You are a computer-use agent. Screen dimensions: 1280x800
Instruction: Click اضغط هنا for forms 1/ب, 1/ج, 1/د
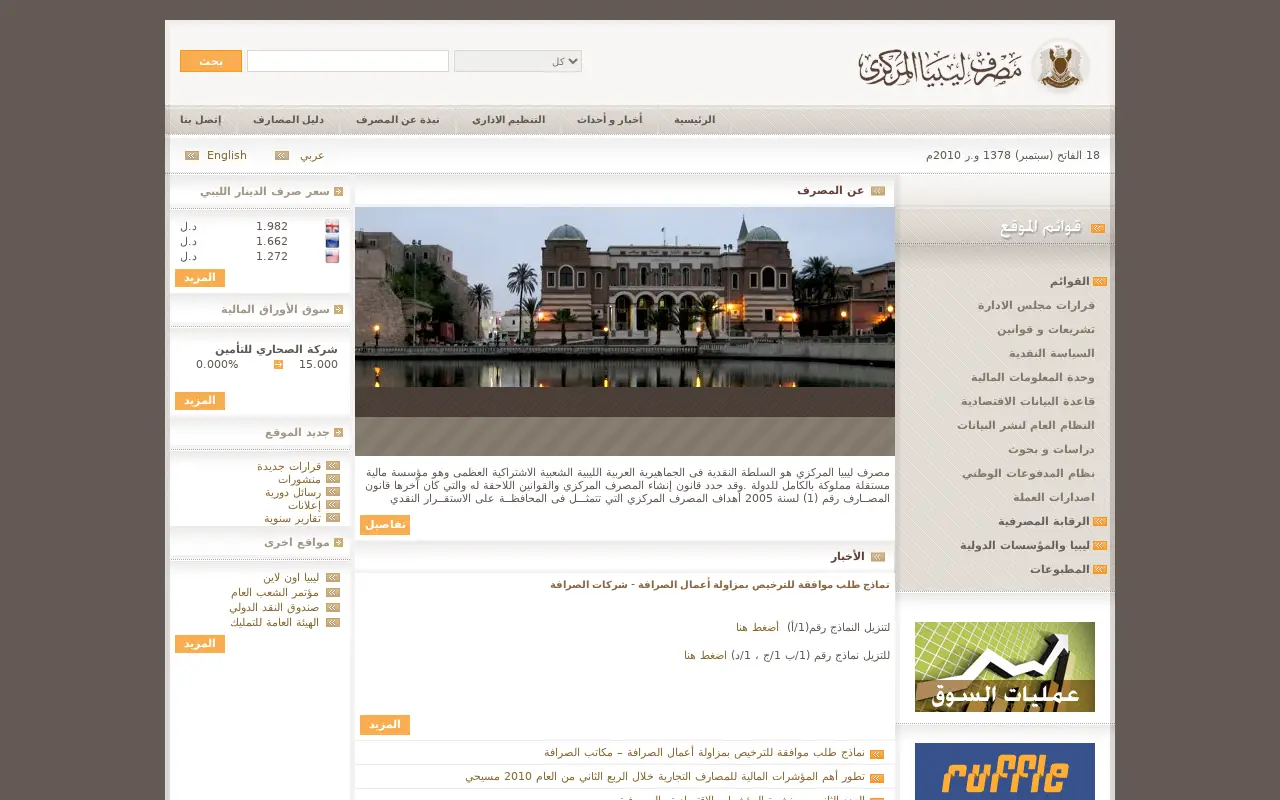(x=705, y=655)
